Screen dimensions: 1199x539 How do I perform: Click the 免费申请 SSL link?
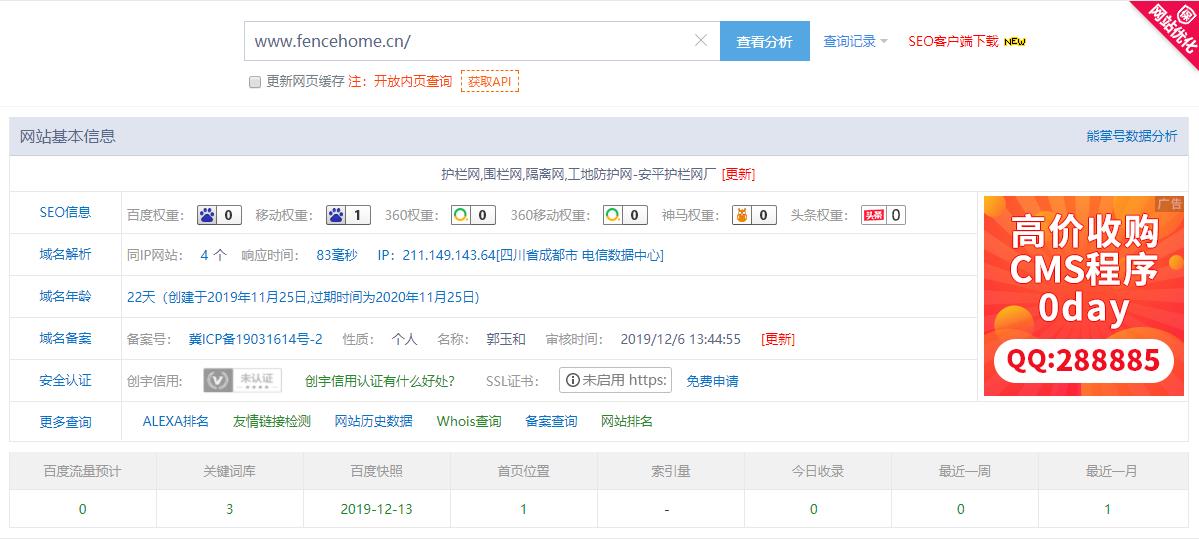click(x=712, y=381)
